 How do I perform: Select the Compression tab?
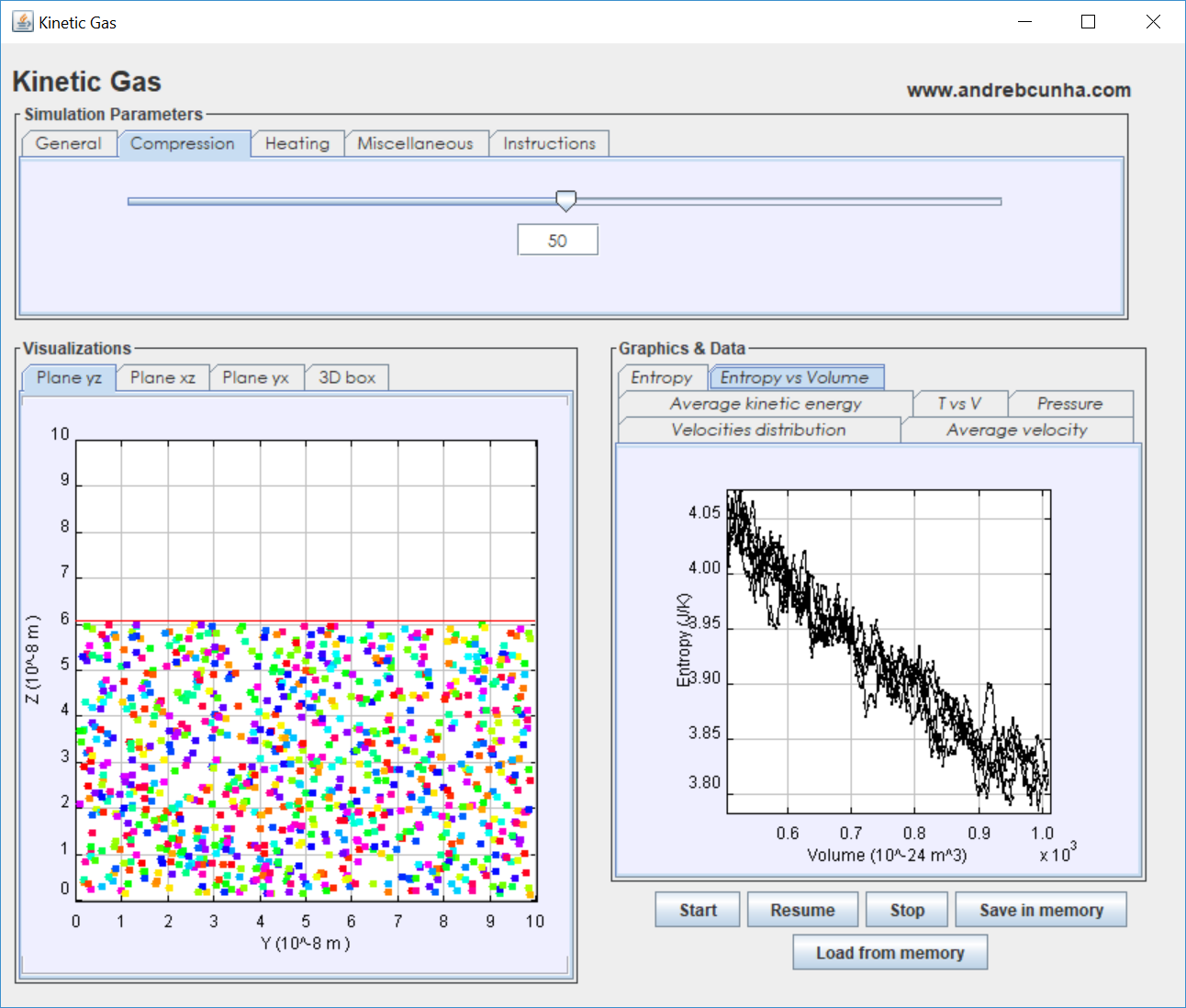183,143
